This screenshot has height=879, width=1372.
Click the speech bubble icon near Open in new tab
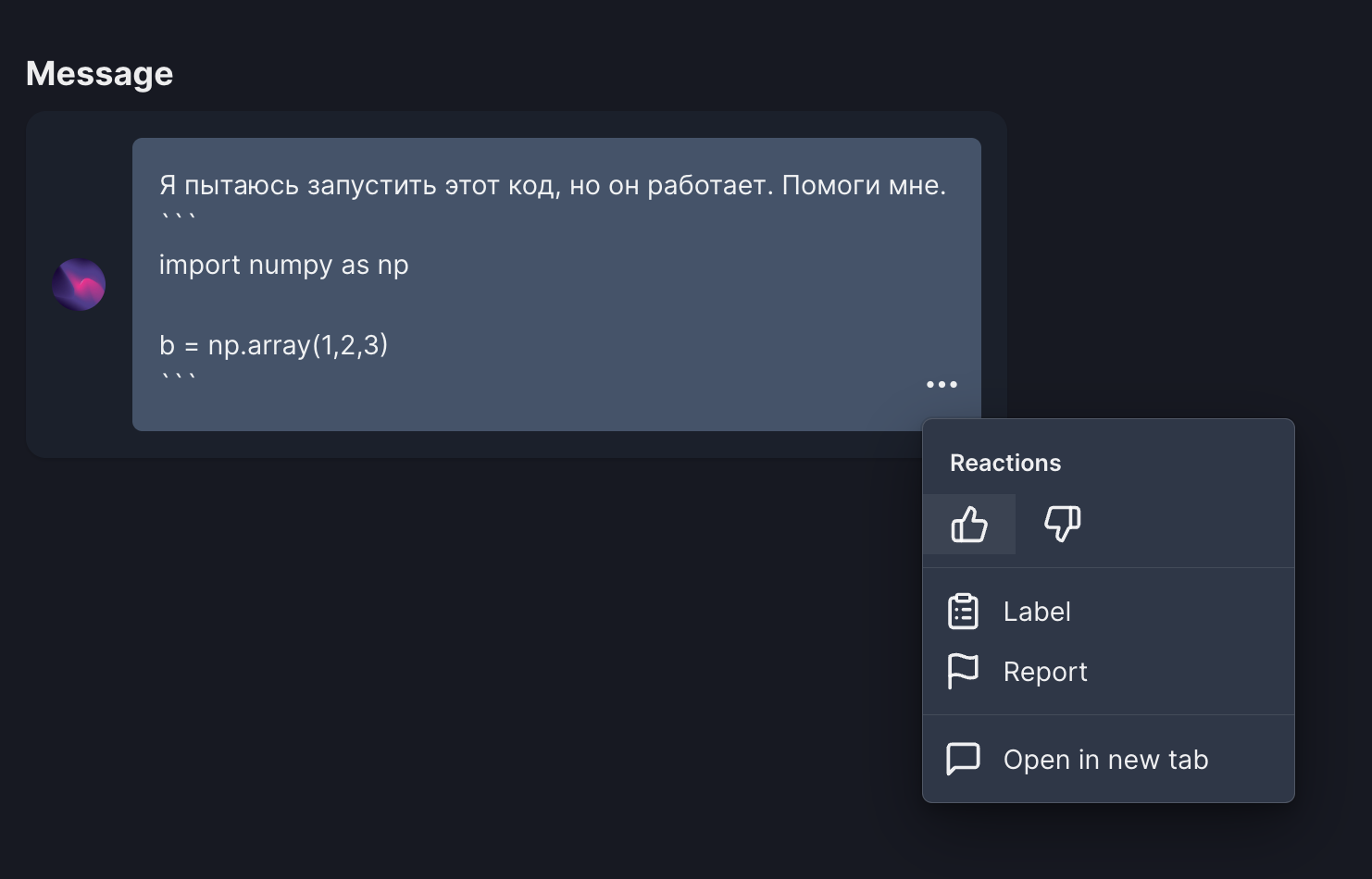pos(963,759)
